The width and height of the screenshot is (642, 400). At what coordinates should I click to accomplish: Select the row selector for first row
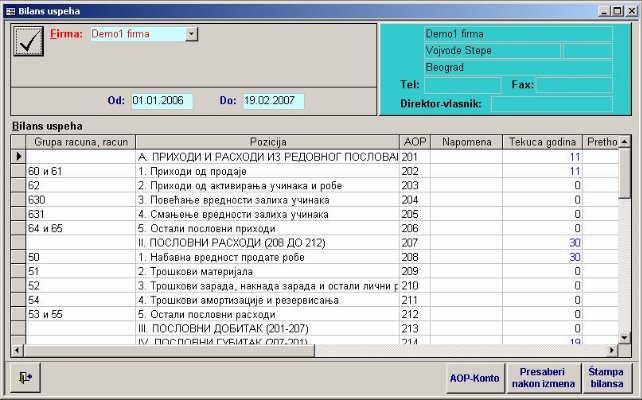[x=17, y=157]
